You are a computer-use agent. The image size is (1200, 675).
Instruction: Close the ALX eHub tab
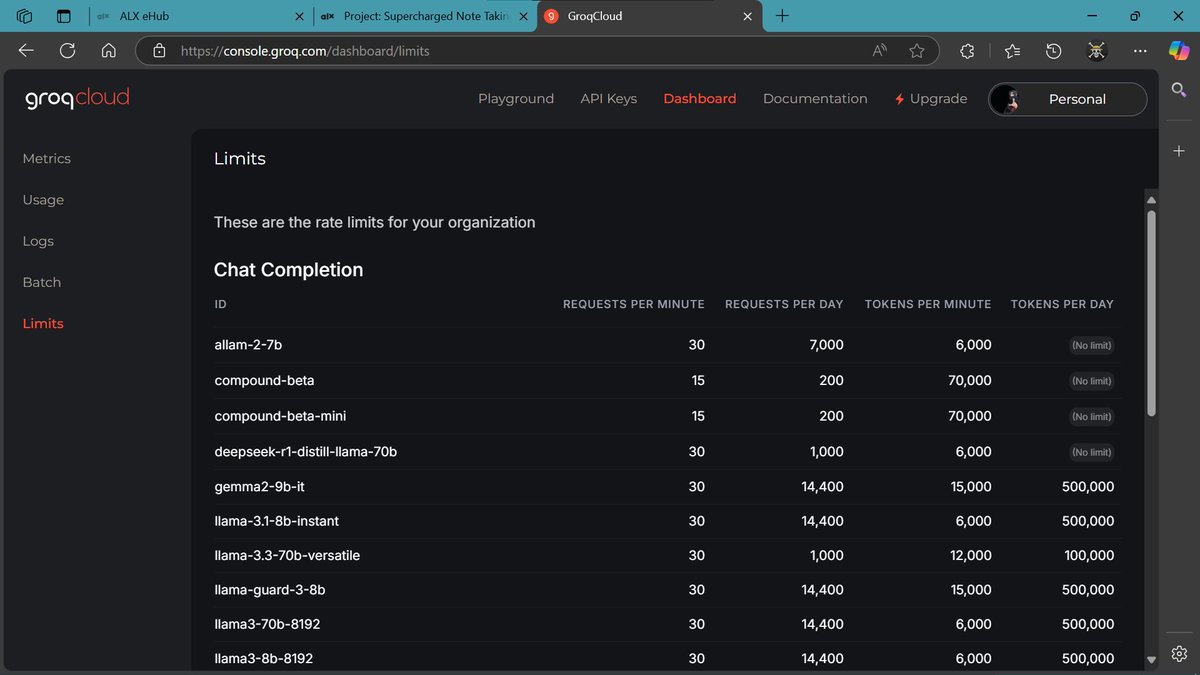pyautogui.click(x=299, y=16)
